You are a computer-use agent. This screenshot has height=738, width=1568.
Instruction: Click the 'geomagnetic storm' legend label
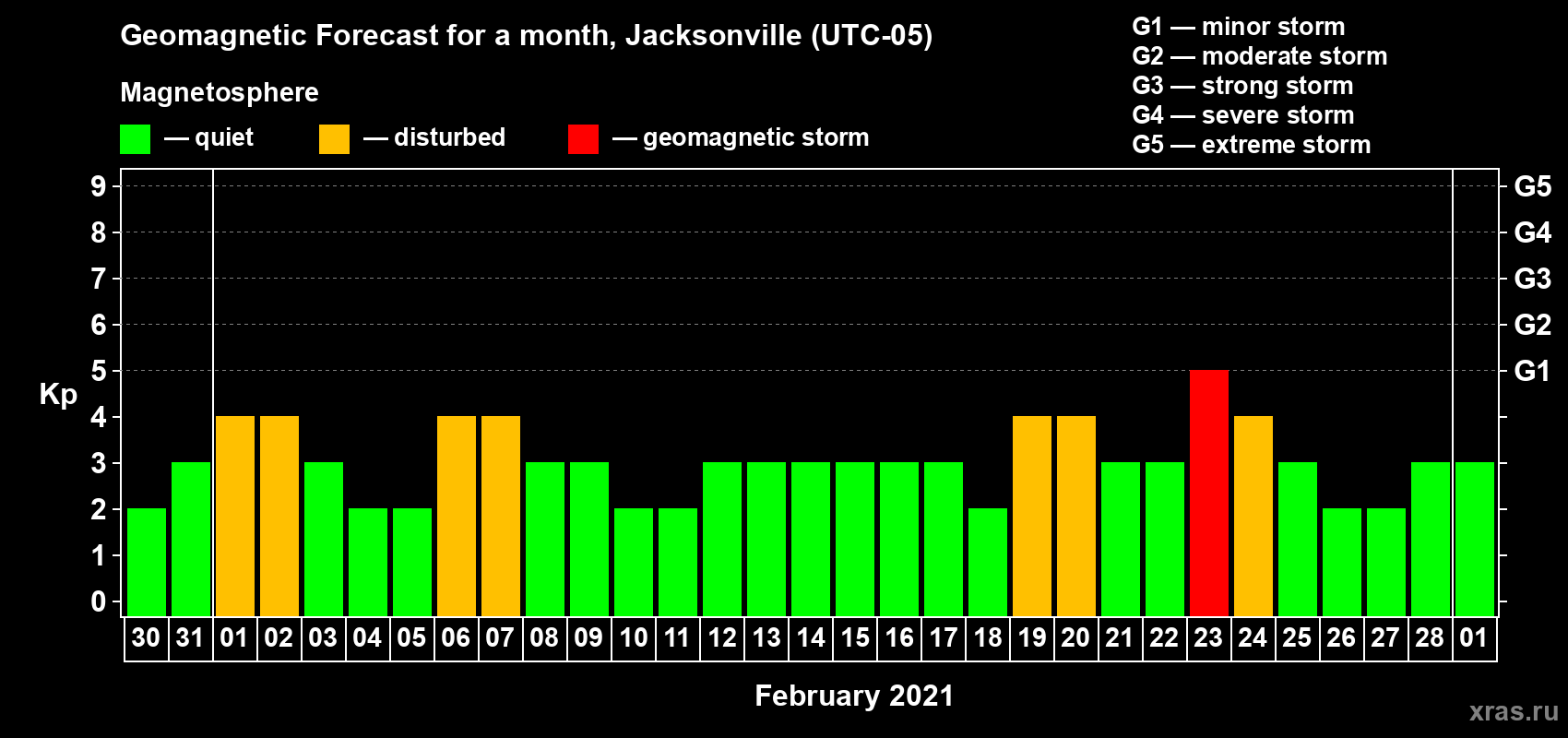(x=756, y=138)
